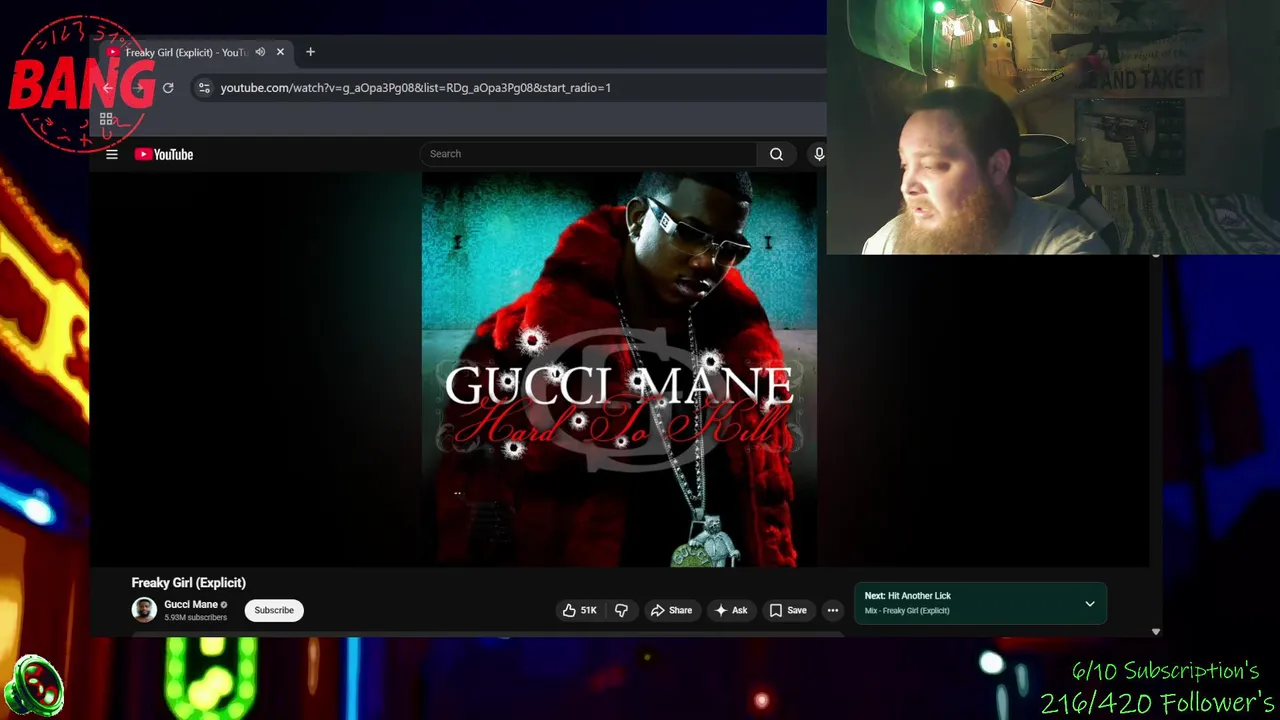Viewport: 1280px width, 720px height.
Task: Click the 5.93M subscribers text
Action: [195, 618]
